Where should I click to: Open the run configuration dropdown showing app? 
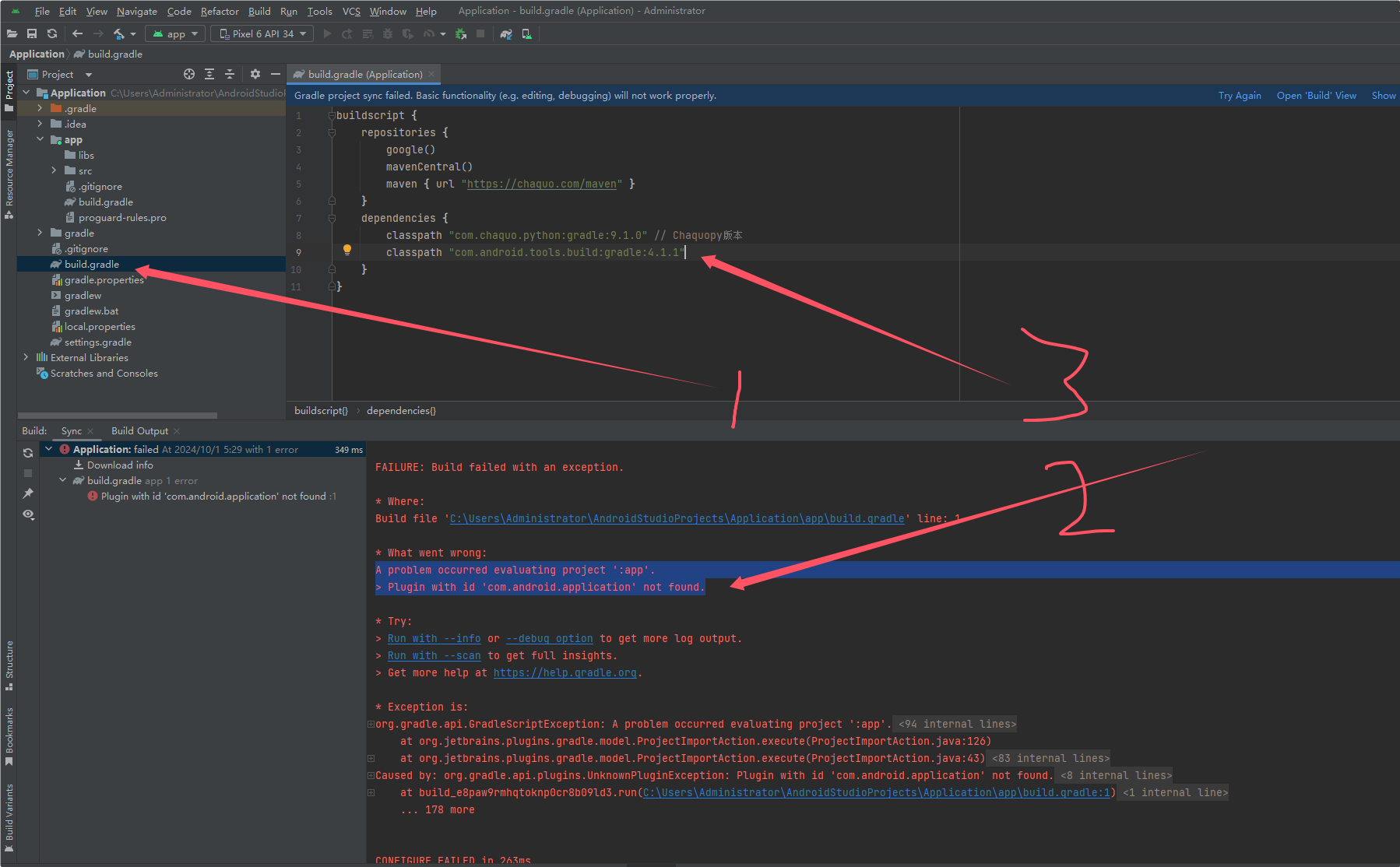(x=174, y=33)
